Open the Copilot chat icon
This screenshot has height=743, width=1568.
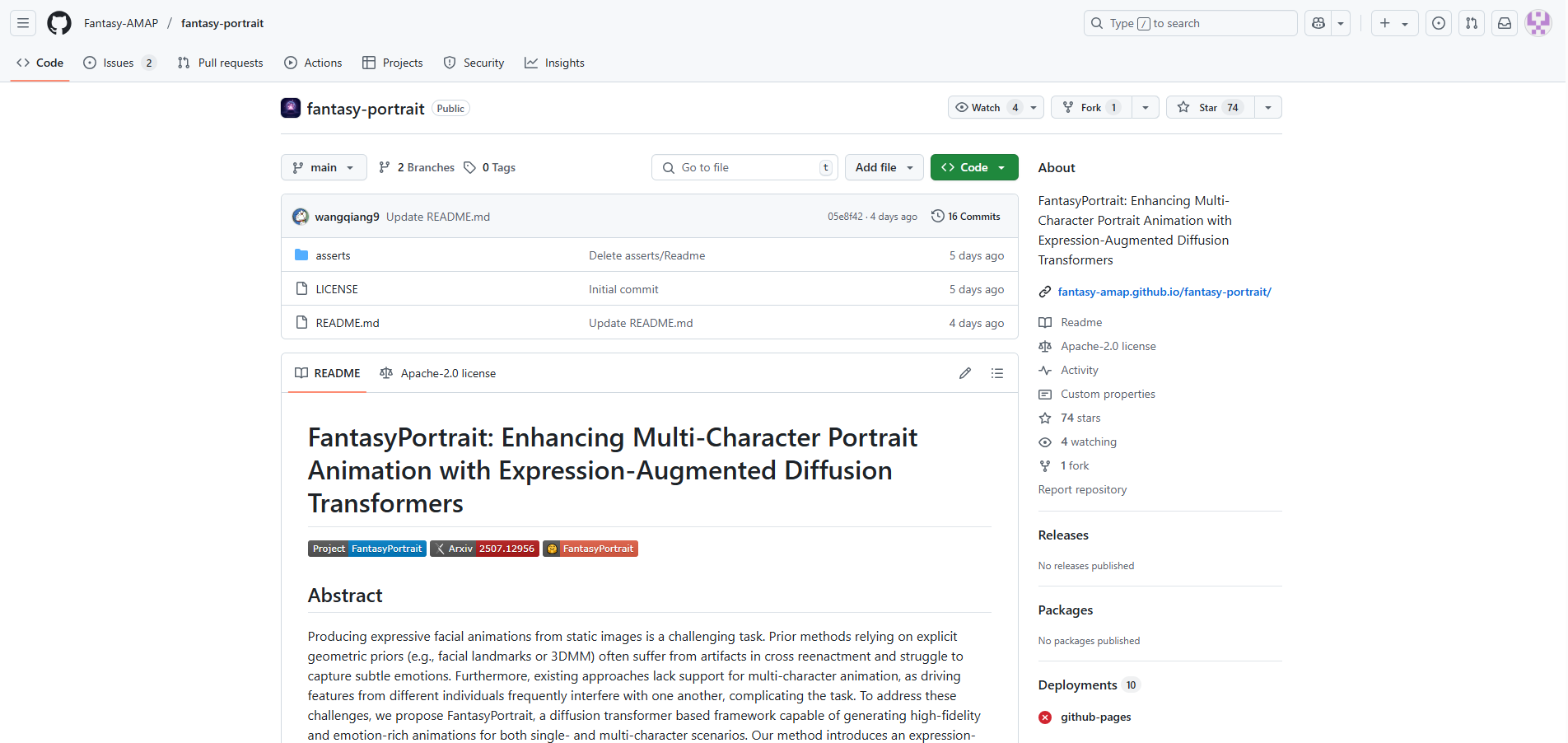(x=1318, y=23)
